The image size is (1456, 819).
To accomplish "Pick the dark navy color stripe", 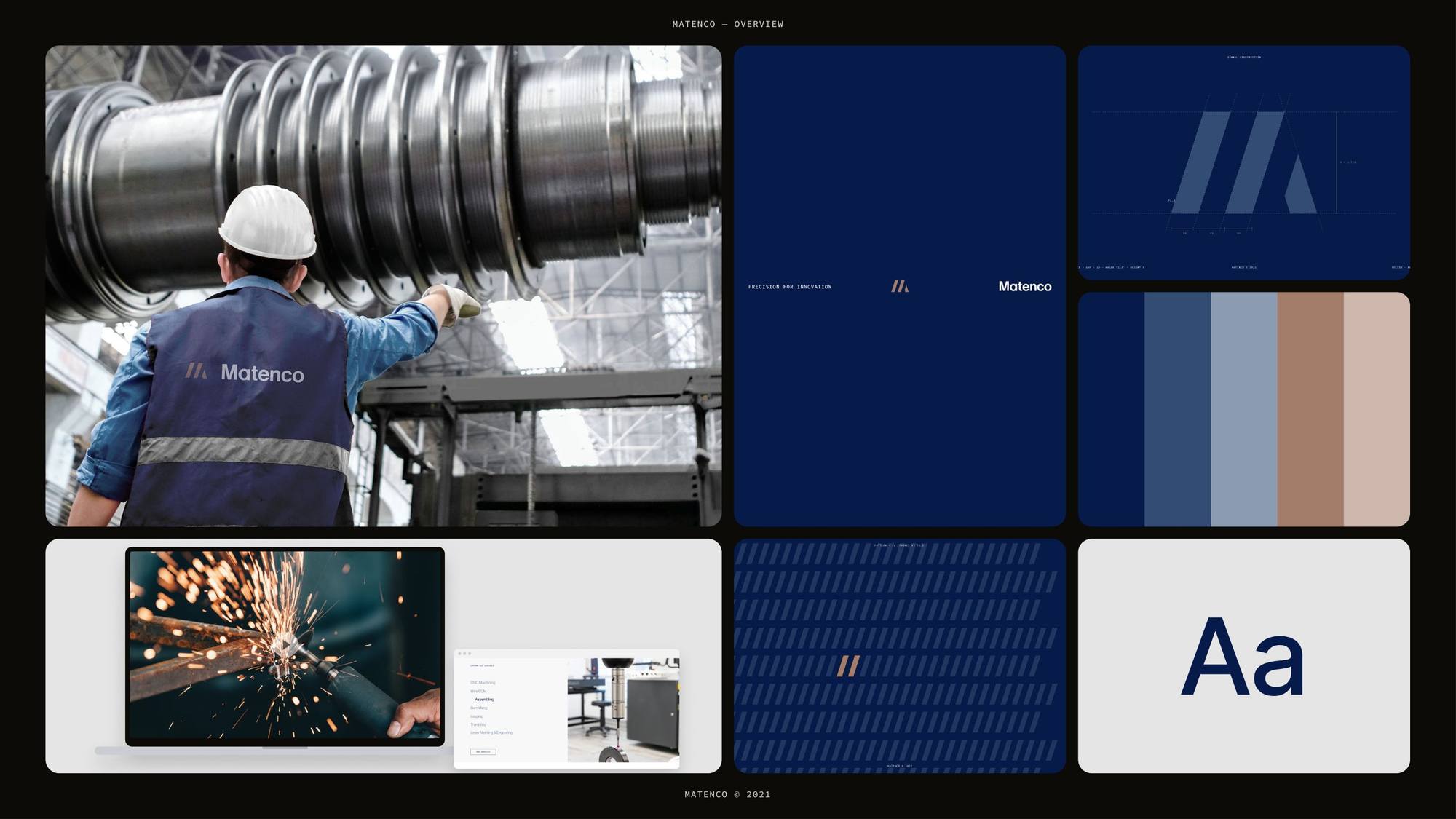I will [1111, 409].
